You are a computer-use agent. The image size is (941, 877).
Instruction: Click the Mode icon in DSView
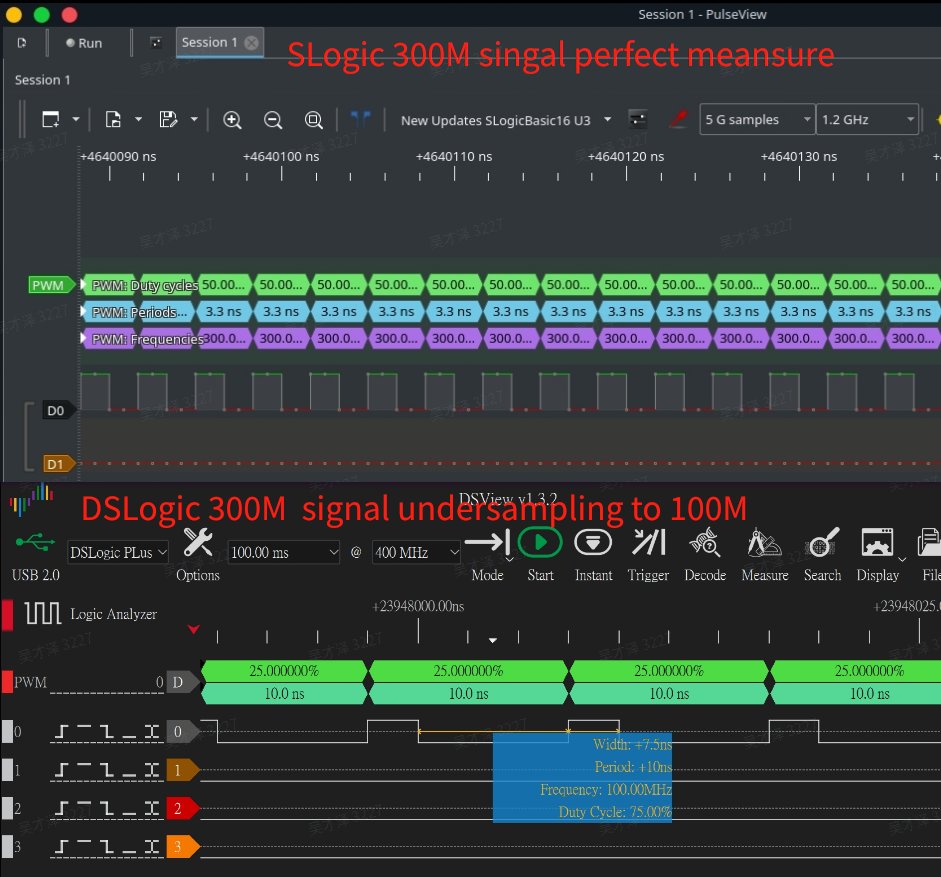coord(487,543)
